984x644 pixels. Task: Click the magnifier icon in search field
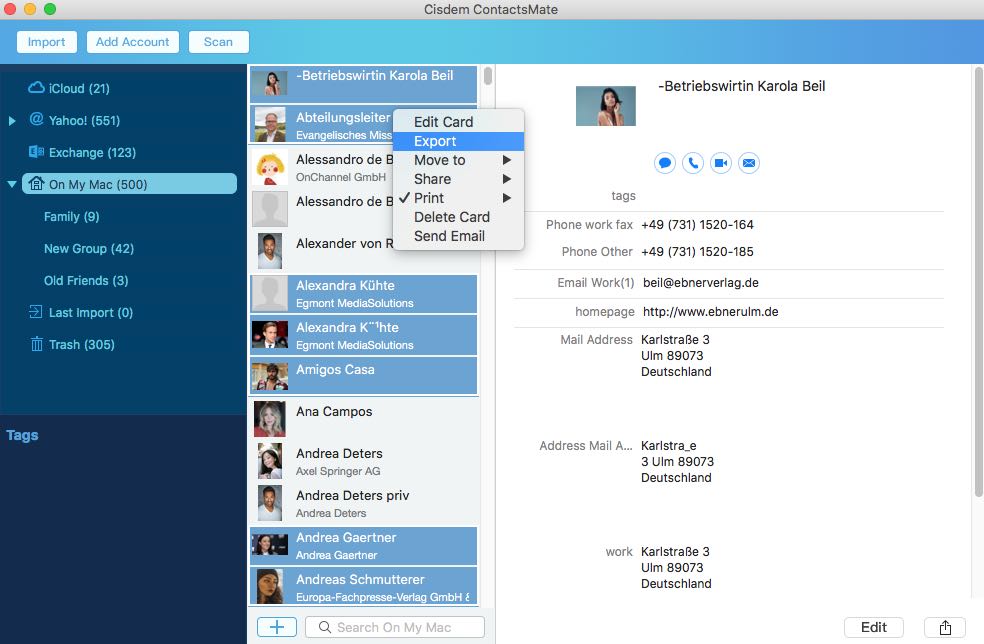pos(324,627)
